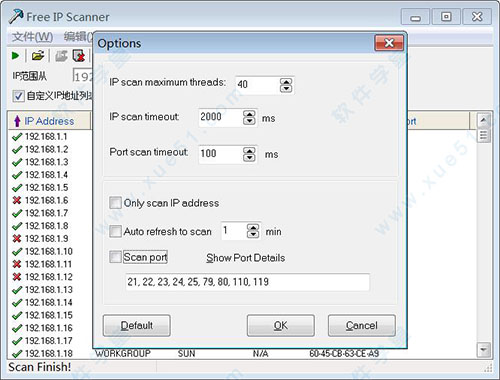The height and width of the screenshot is (380, 500).
Task: Click the red X icon beside 192.168.1.12
Action: tap(17, 277)
